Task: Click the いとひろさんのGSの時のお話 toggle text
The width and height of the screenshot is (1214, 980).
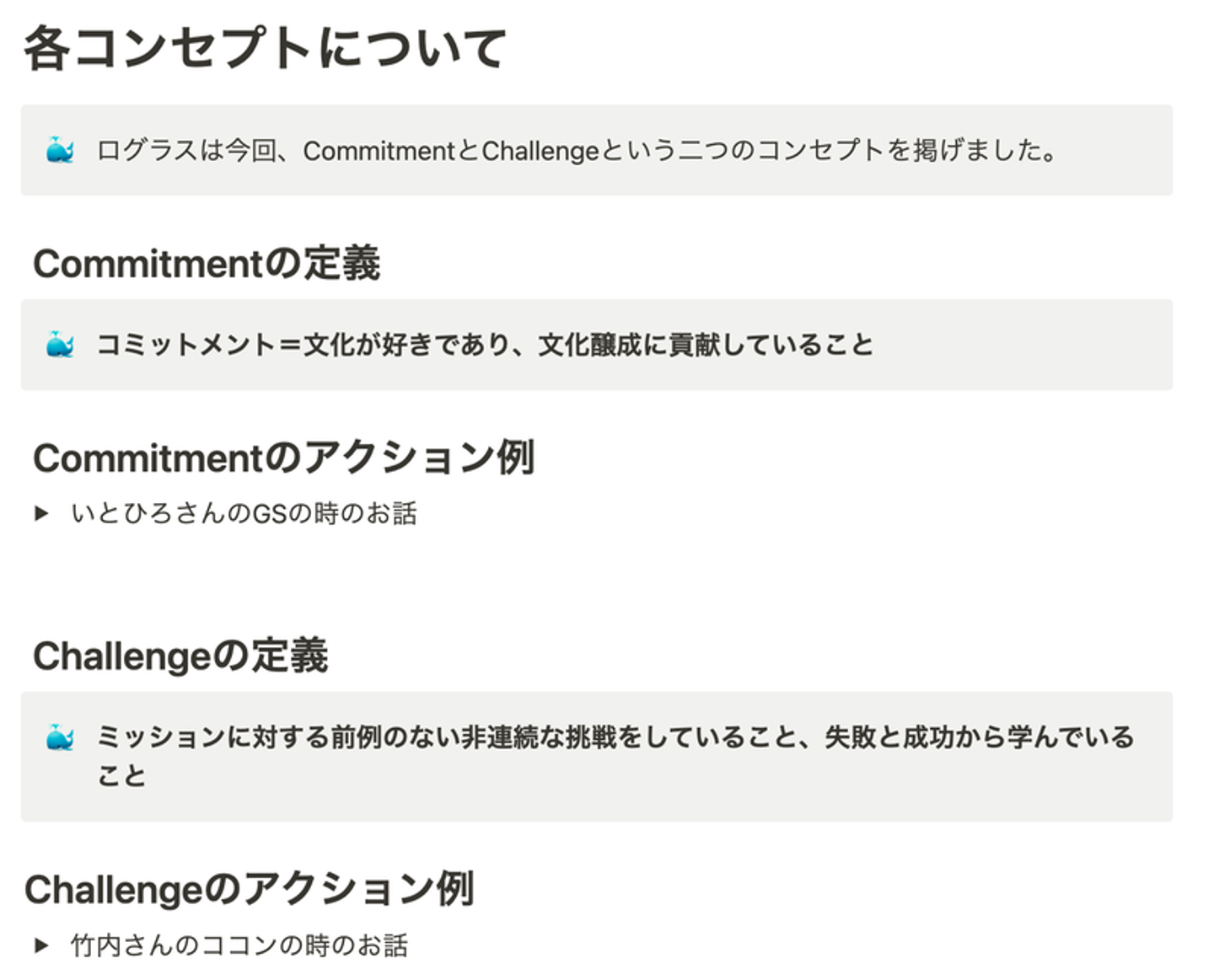Action: point(244,513)
